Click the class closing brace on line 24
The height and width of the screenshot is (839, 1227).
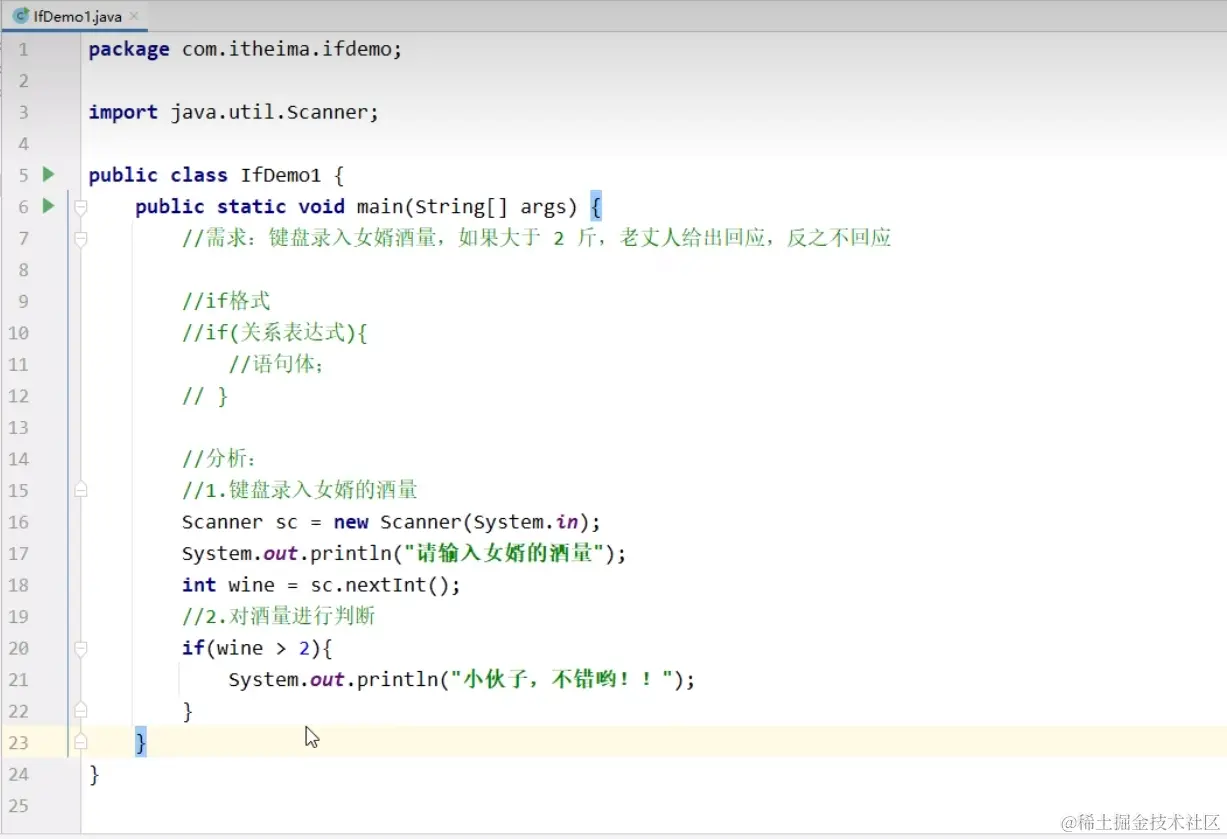pyautogui.click(x=94, y=774)
